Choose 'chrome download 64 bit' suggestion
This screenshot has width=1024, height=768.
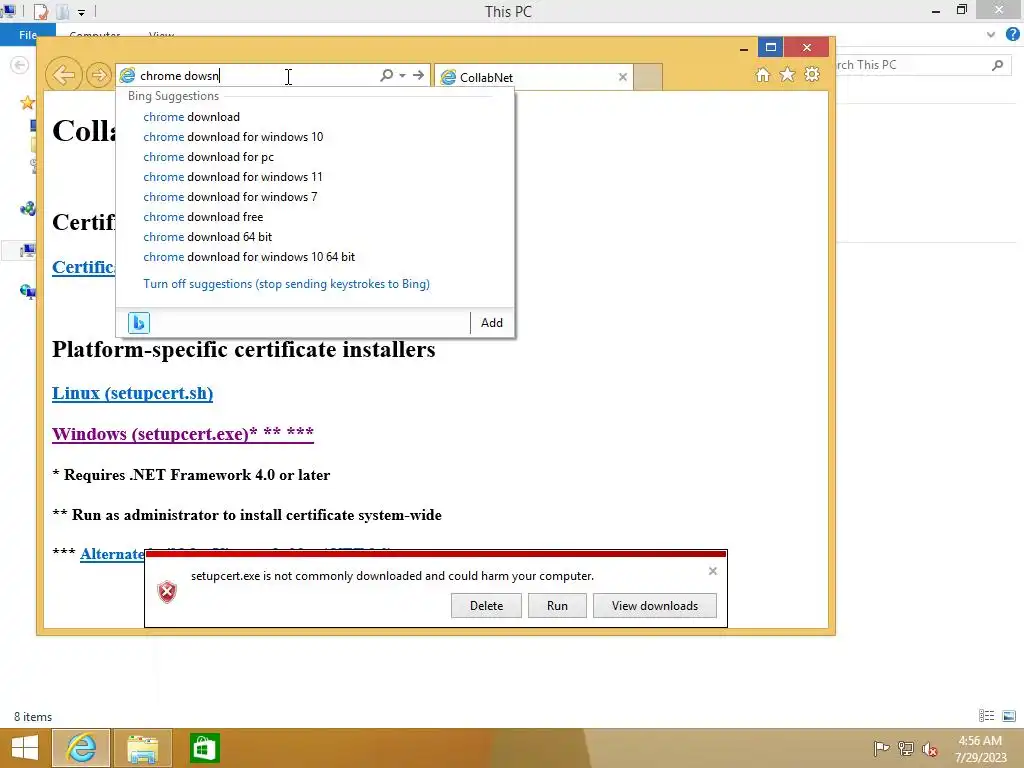208,237
